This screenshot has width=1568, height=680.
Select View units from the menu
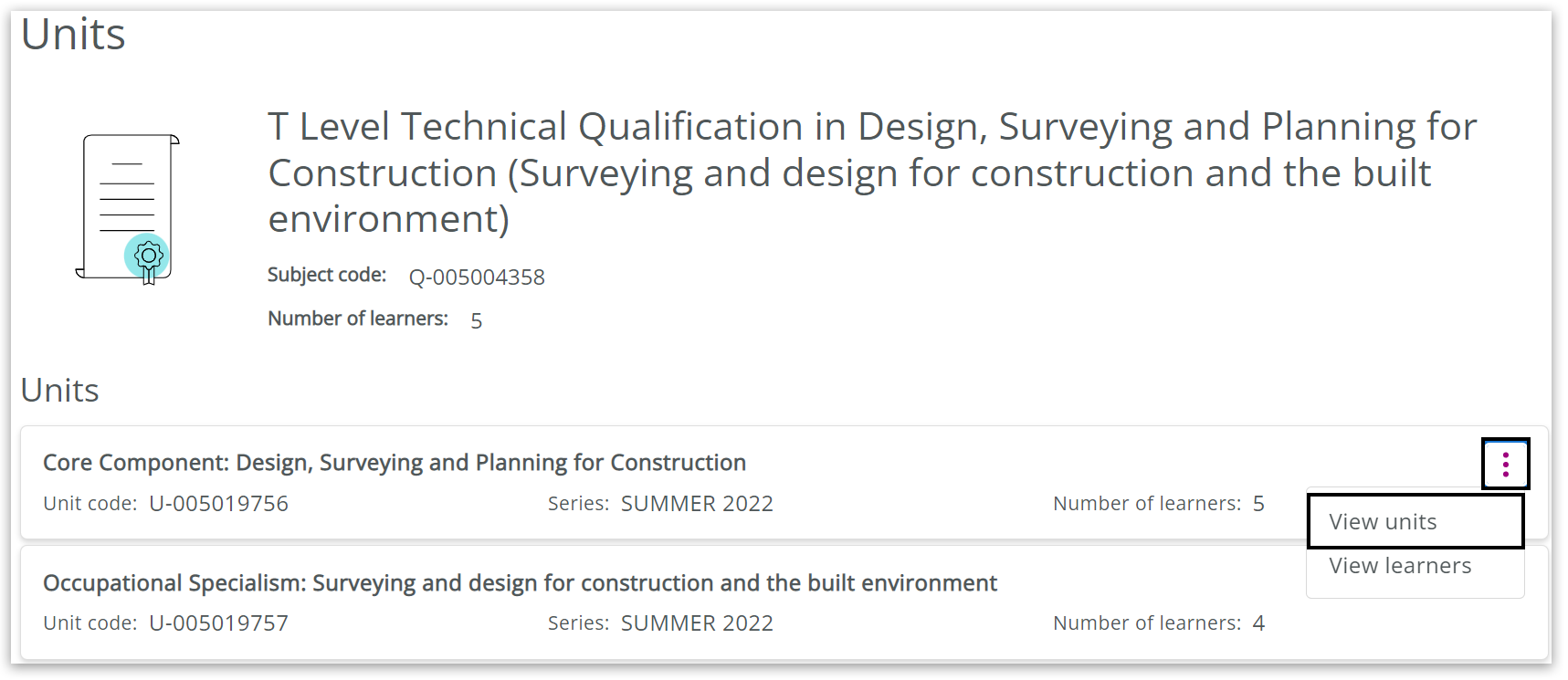(1383, 522)
